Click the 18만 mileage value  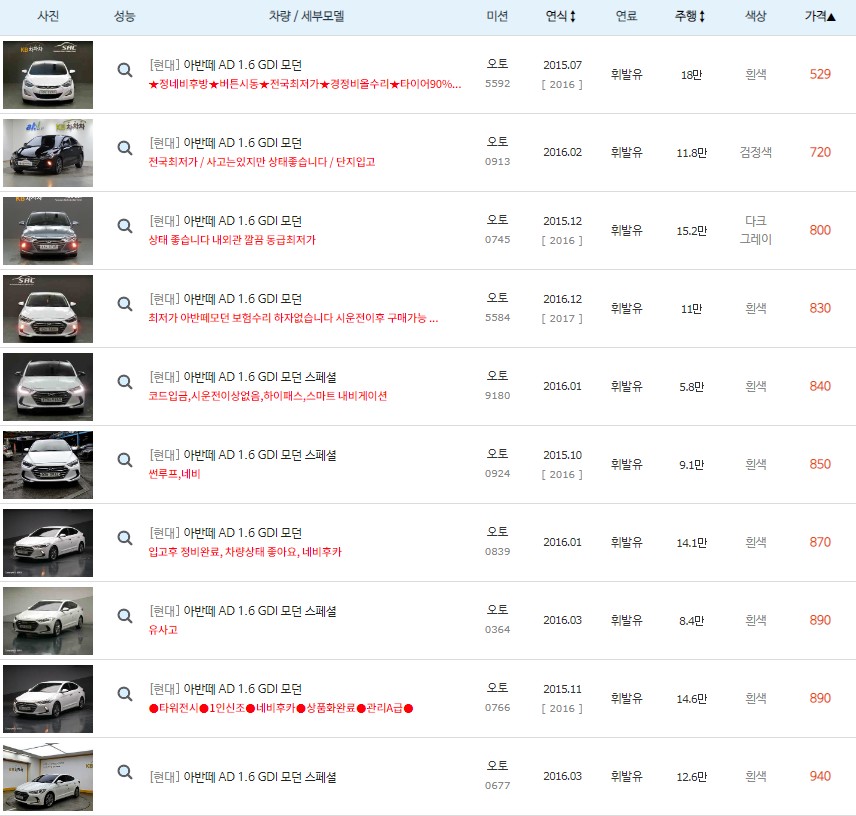pos(691,75)
